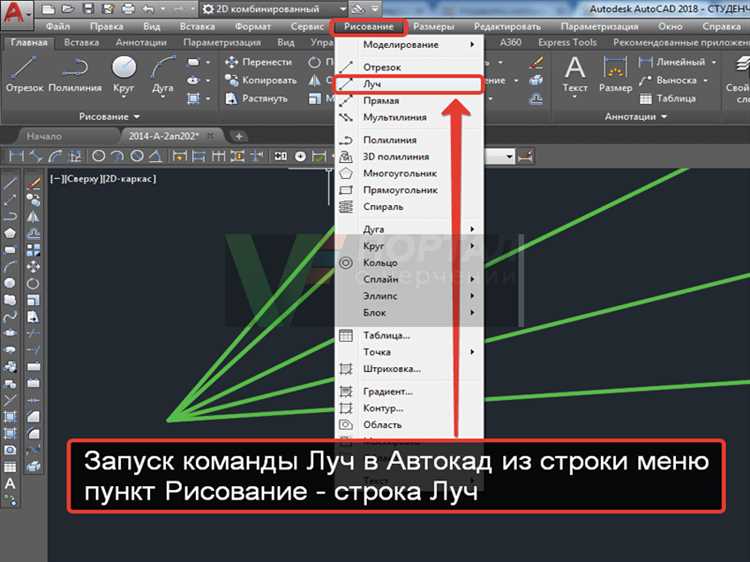Click the 2D-каркас visual style control
Screen dimensions: 750x562
pos(128,179)
